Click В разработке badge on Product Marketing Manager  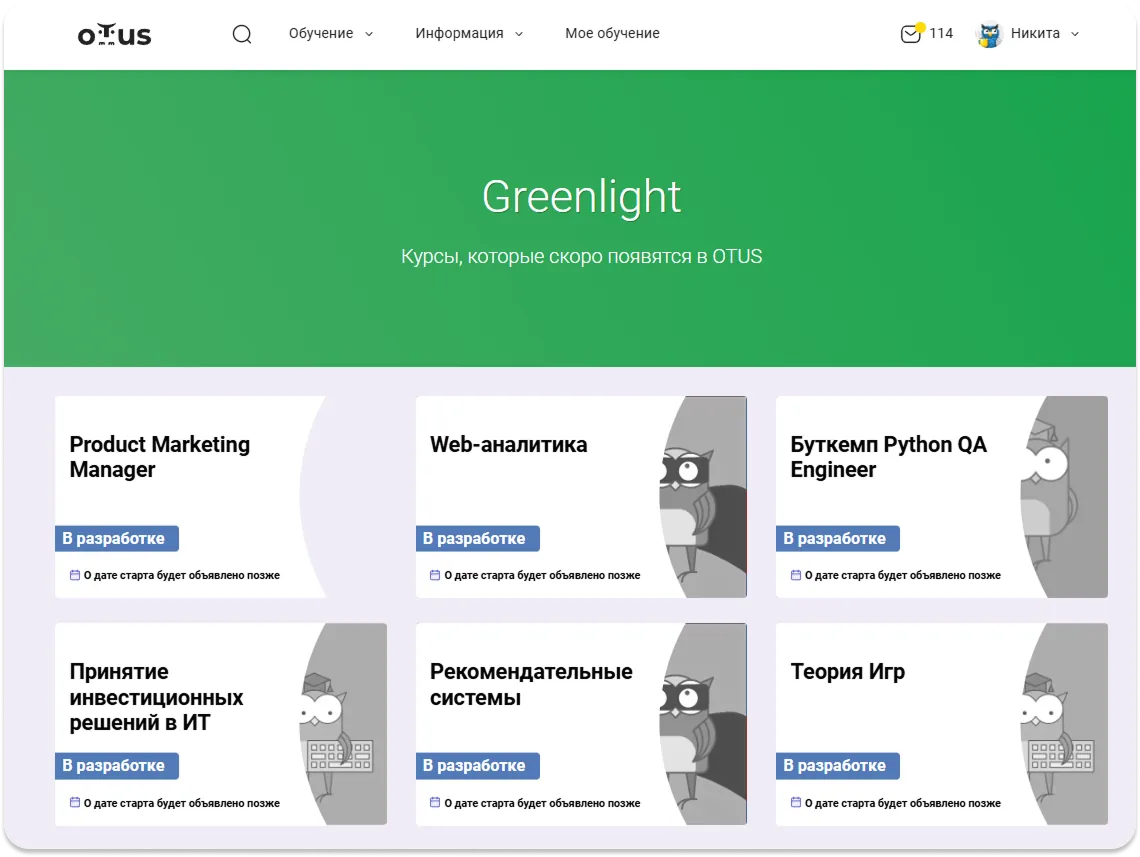click(116, 539)
